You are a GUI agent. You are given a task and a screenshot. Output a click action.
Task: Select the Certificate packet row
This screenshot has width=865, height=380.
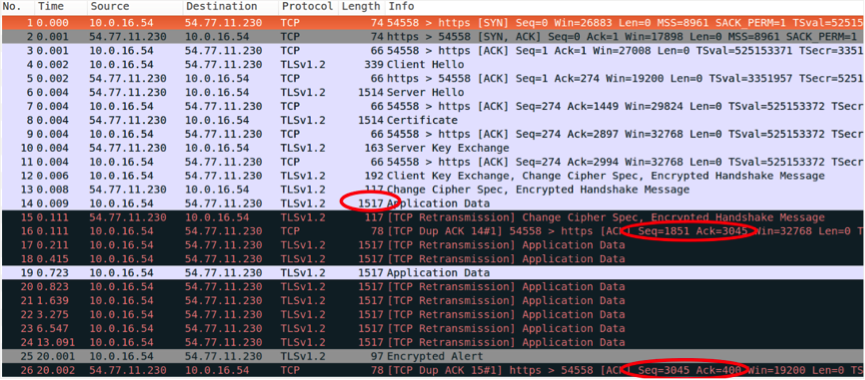click(432, 120)
